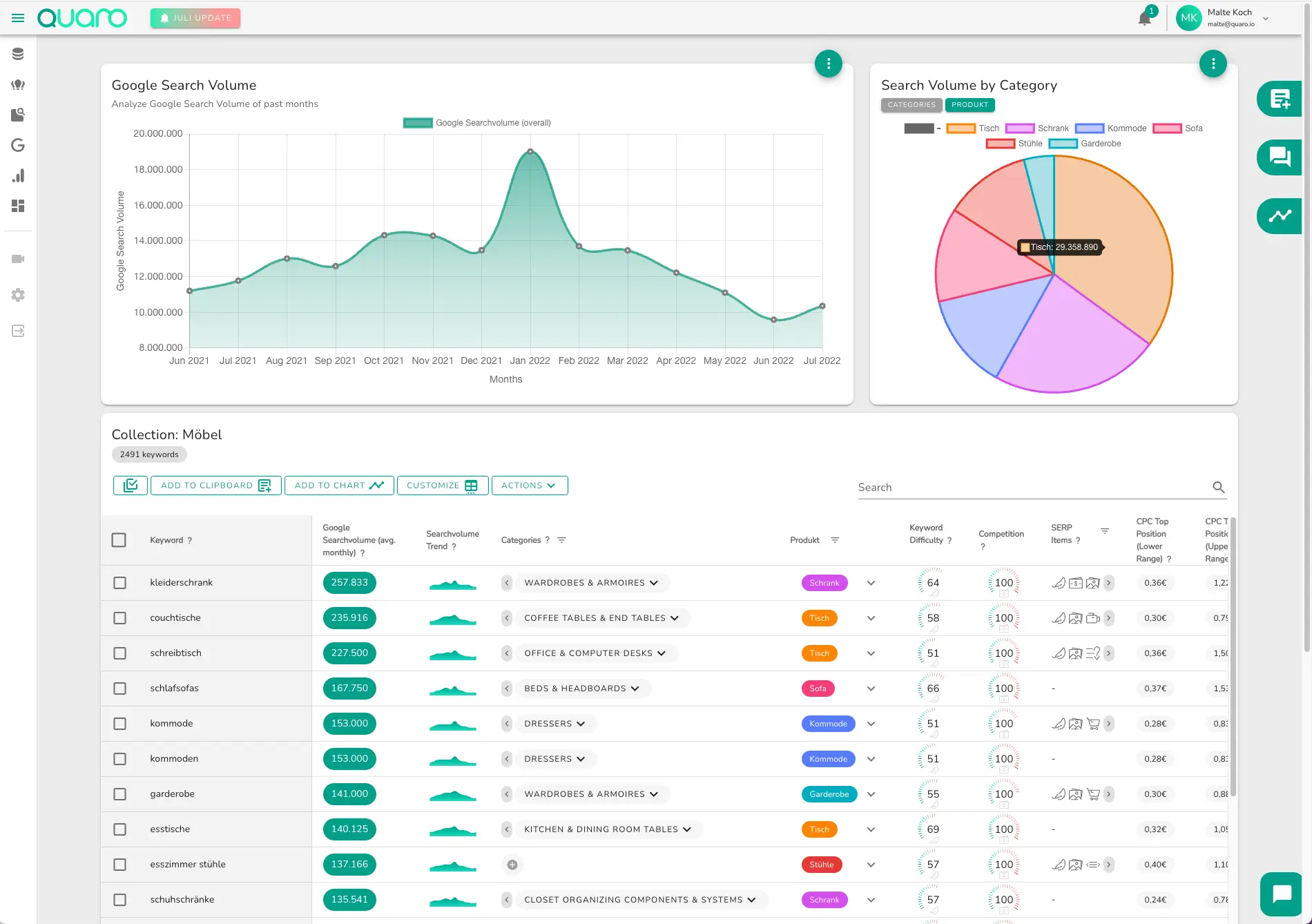1312x924 pixels.
Task: Open the three-dot menu on Google Search Volume card
Action: coord(829,64)
